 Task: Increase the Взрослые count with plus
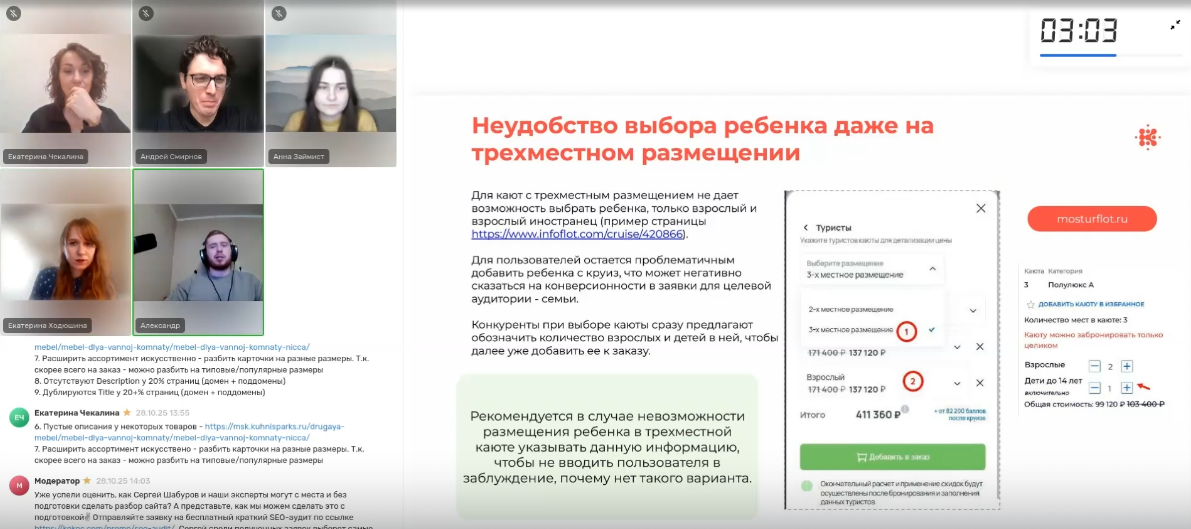[1127, 366]
